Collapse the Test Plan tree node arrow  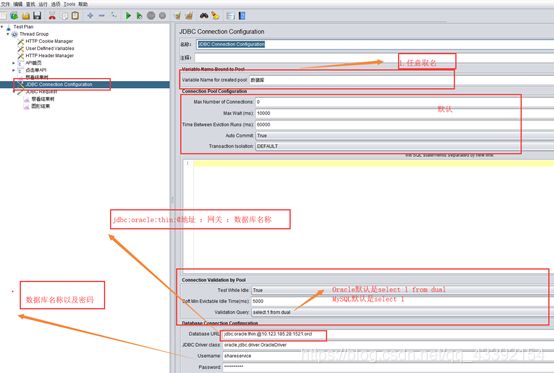click(x=2, y=27)
